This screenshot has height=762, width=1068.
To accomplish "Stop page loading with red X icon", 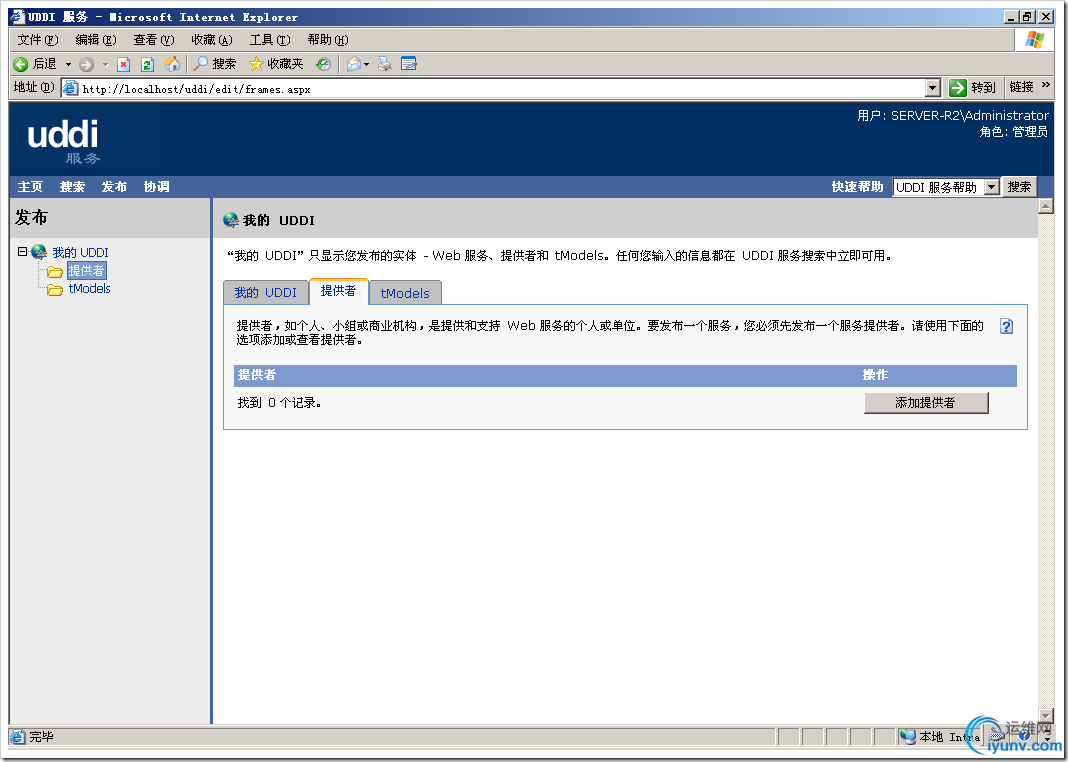I will [x=123, y=64].
